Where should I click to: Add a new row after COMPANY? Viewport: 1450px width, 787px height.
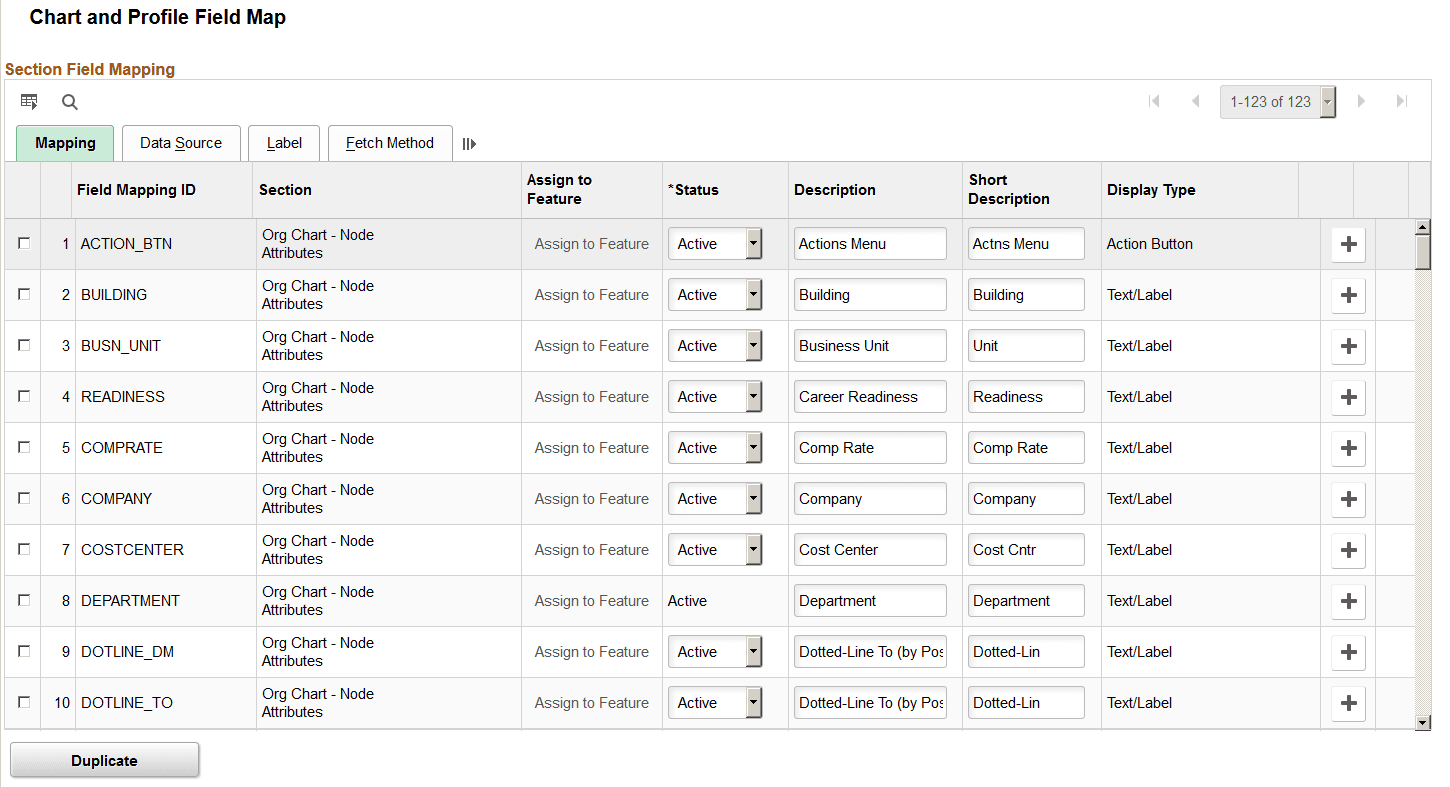(x=1347, y=498)
